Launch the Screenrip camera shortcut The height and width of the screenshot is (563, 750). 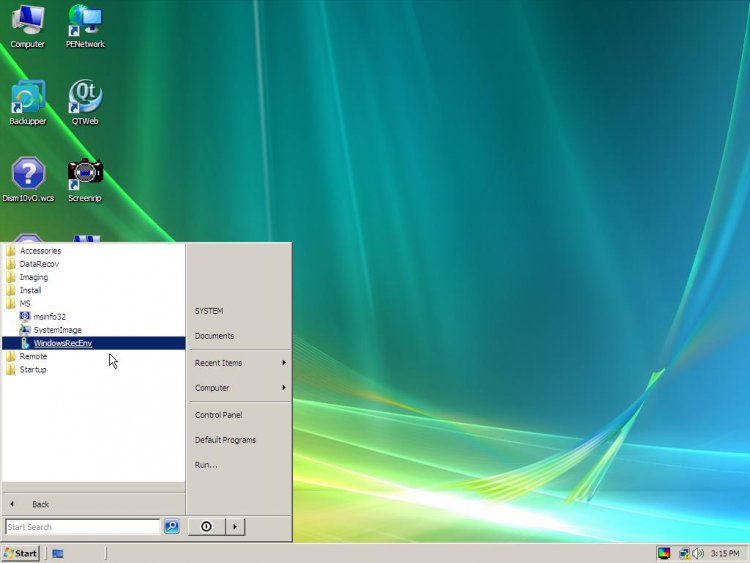[85, 179]
